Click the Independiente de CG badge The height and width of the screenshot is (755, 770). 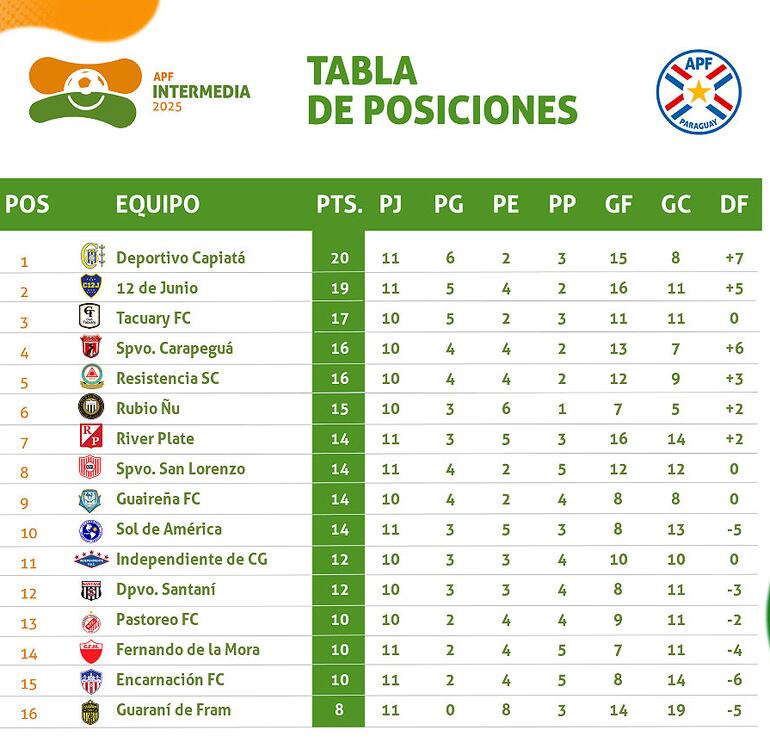point(91,559)
